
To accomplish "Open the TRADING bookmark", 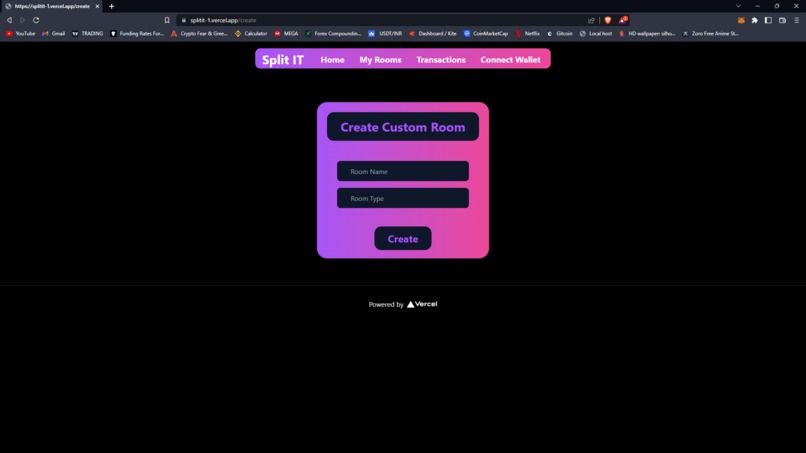I will click(87, 33).
